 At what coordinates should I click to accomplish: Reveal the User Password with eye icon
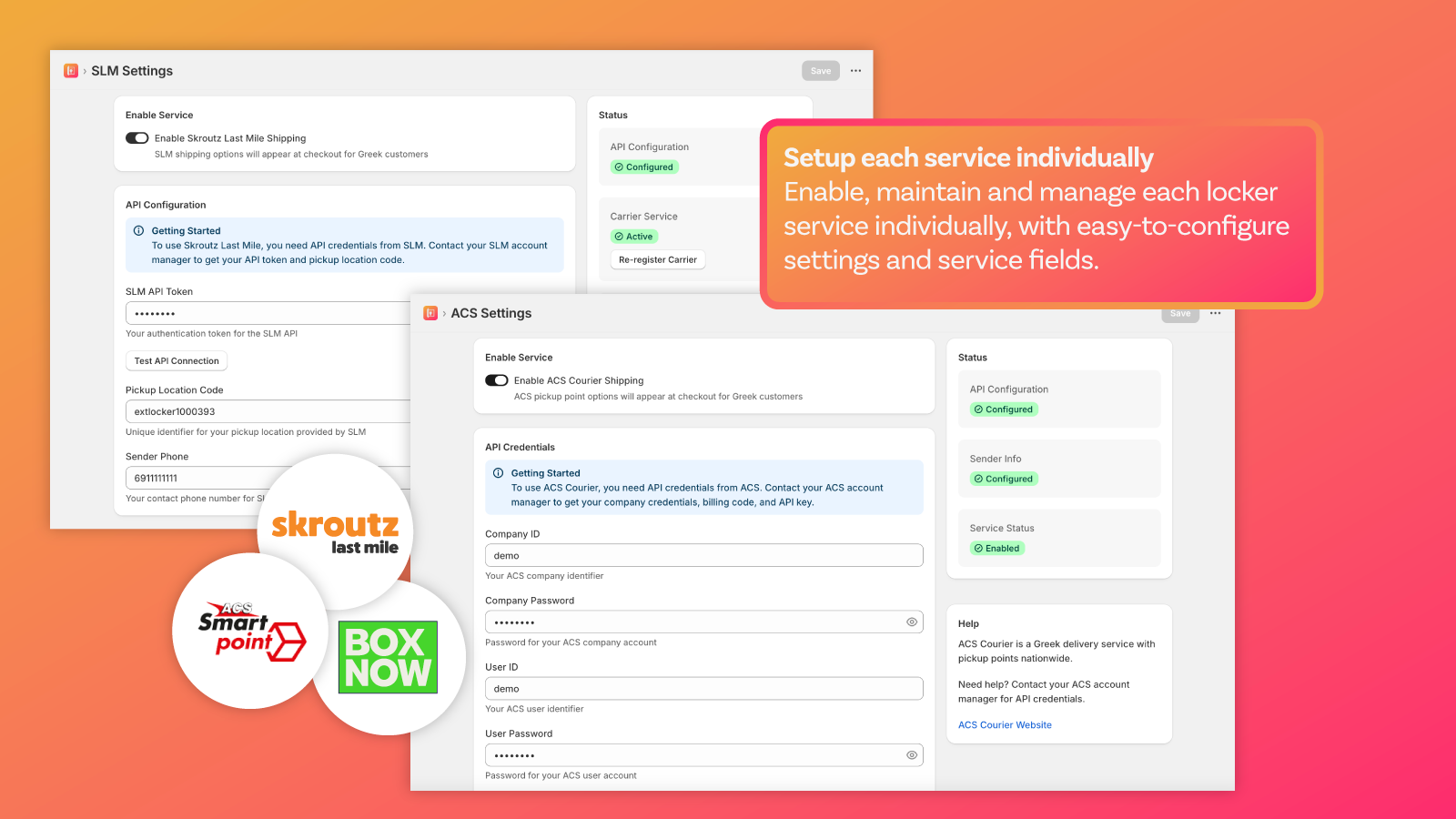coord(911,755)
